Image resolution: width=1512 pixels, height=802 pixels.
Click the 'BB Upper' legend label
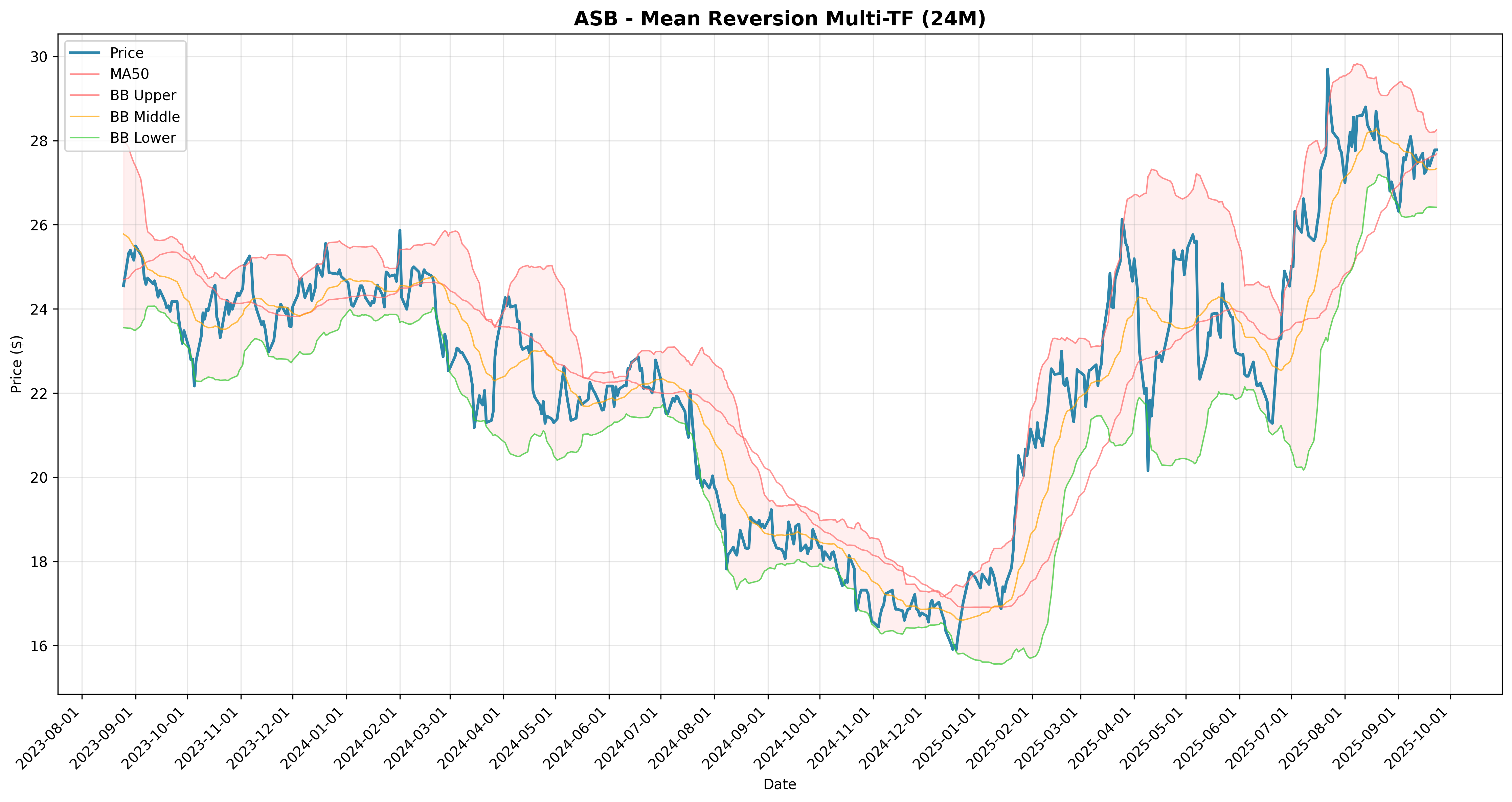point(143,95)
